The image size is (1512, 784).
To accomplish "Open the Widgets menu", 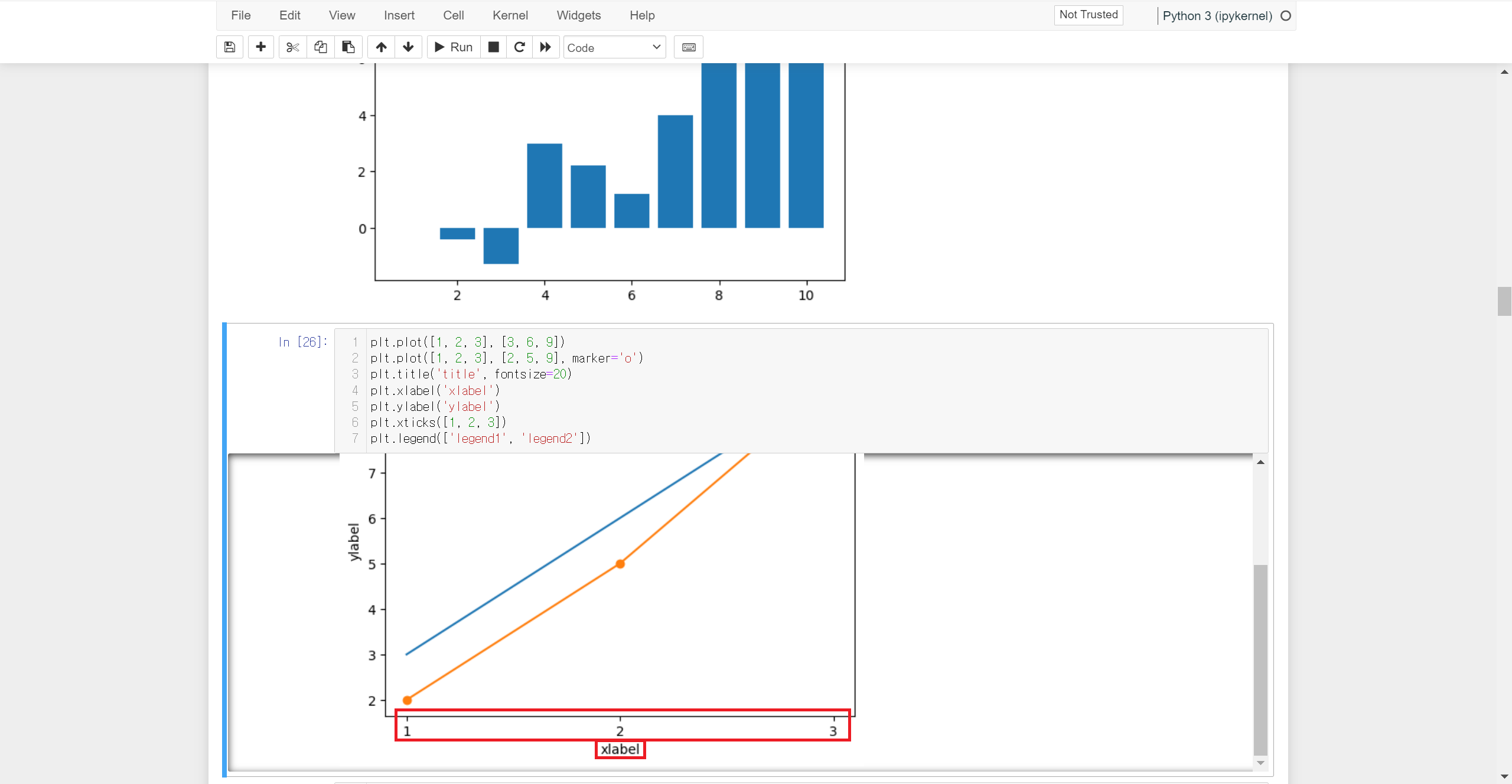I will click(578, 15).
